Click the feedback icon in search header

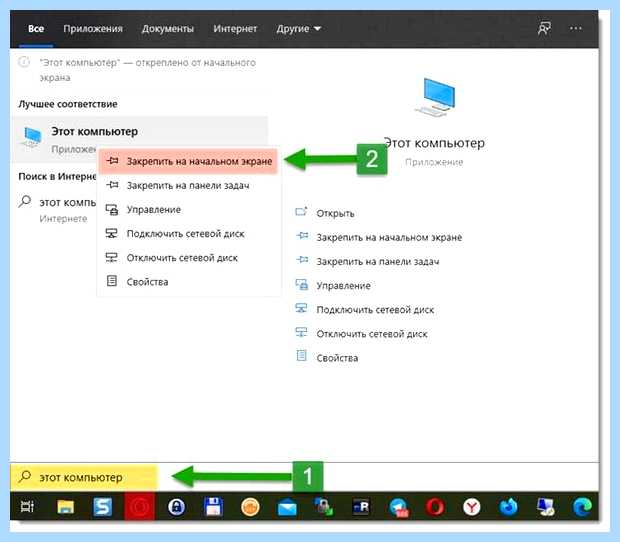[x=544, y=28]
